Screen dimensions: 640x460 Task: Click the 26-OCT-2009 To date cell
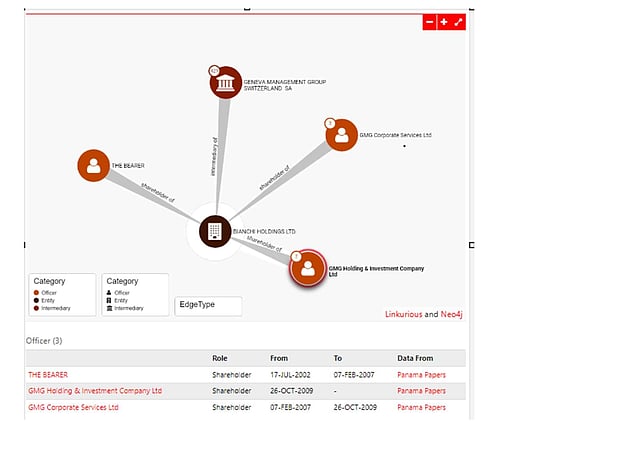pos(355,407)
